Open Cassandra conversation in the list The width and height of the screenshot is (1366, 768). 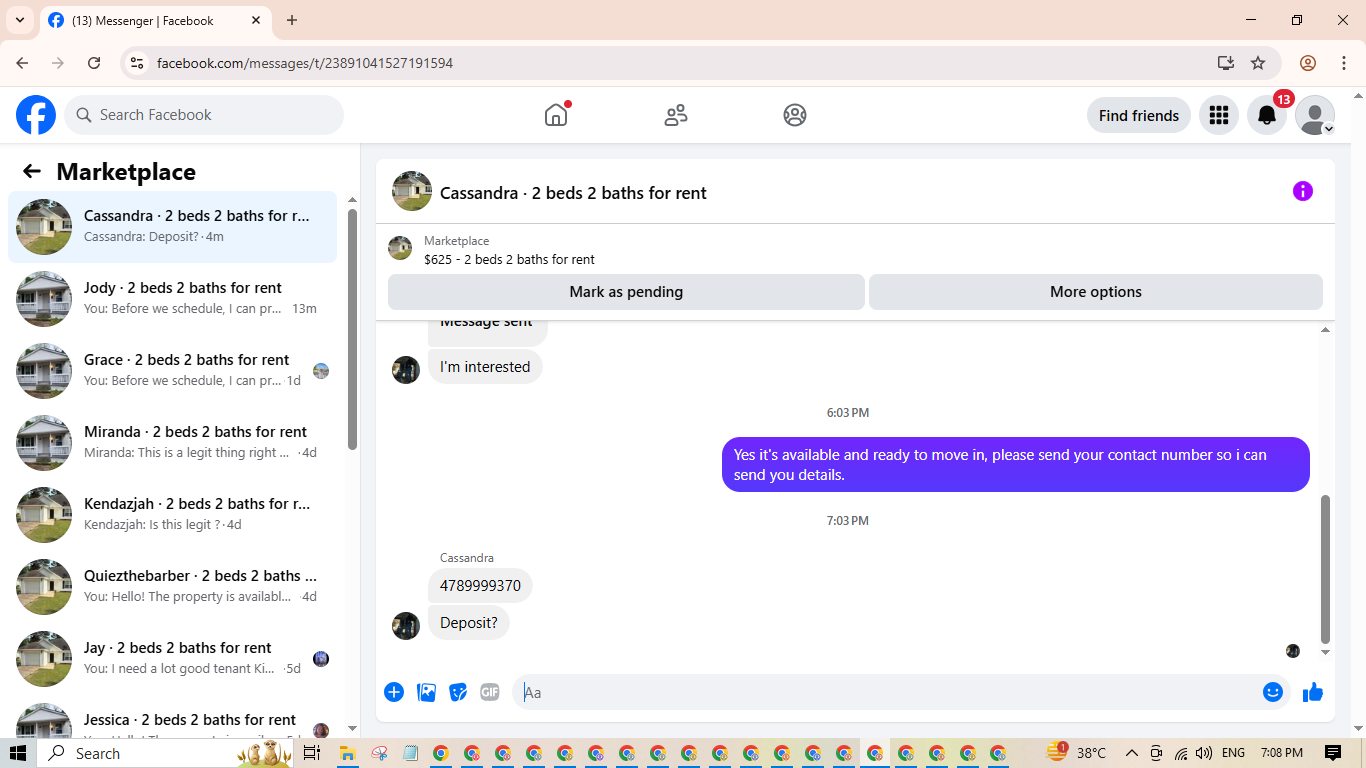173,227
